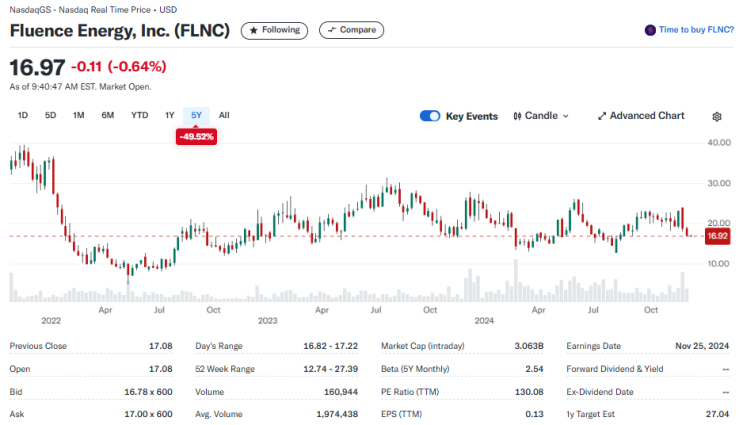This screenshot has height=425, width=743.
Task: Click the Open label
Action: coord(20,369)
